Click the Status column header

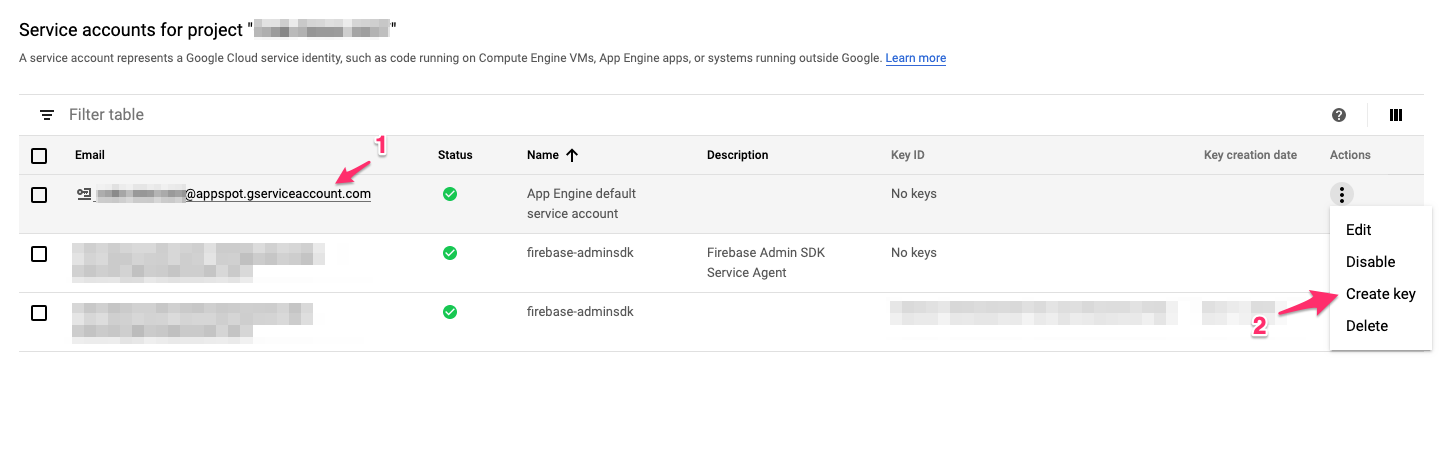(455, 155)
